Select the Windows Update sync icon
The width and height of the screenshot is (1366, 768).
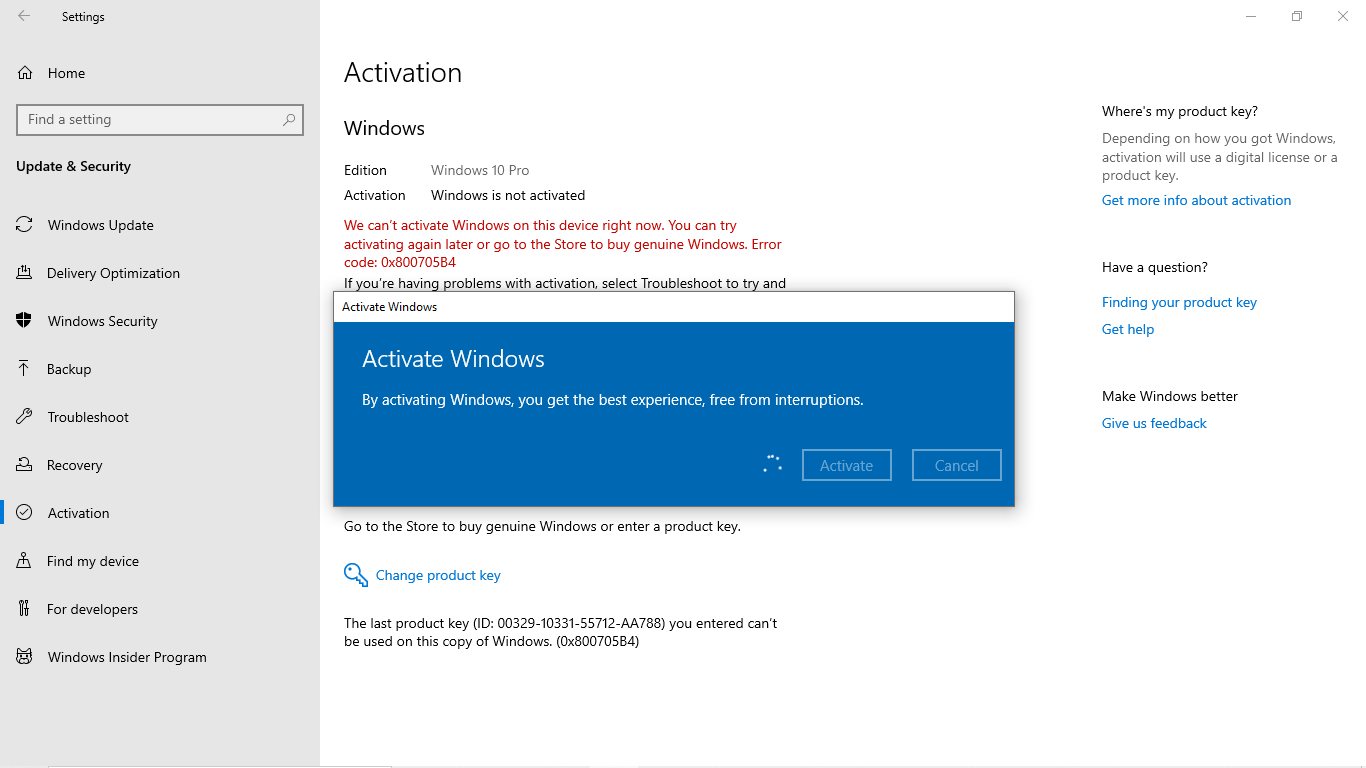[24, 225]
